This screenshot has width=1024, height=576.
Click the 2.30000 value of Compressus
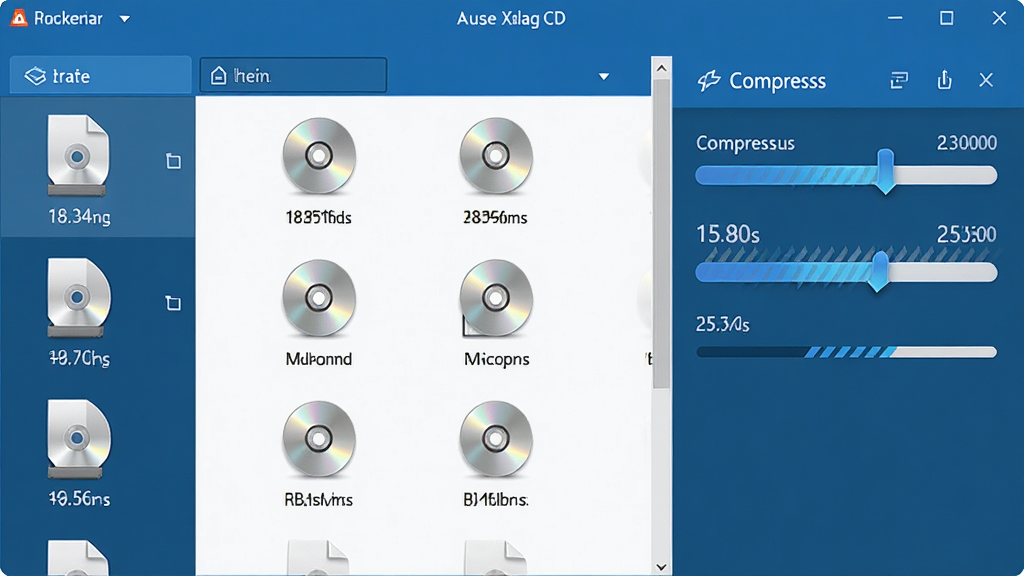pyautogui.click(x=967, y=143)
